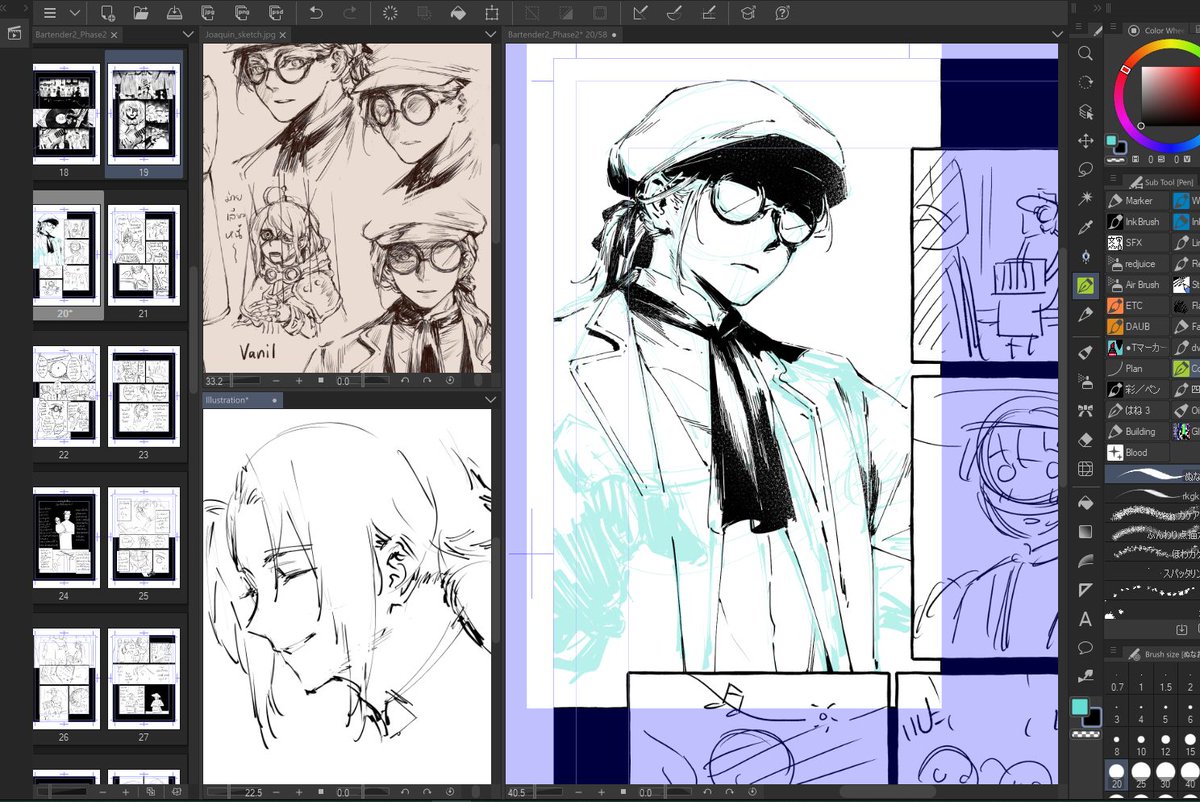Create a new canvas from the command bar
1200x802 pixels.
[x=108, y=13]
